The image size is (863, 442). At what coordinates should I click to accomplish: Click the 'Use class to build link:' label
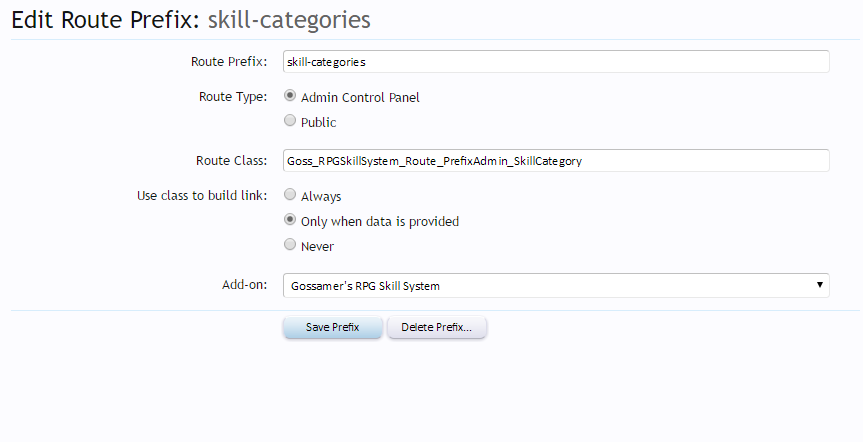[x=201, y=196]
